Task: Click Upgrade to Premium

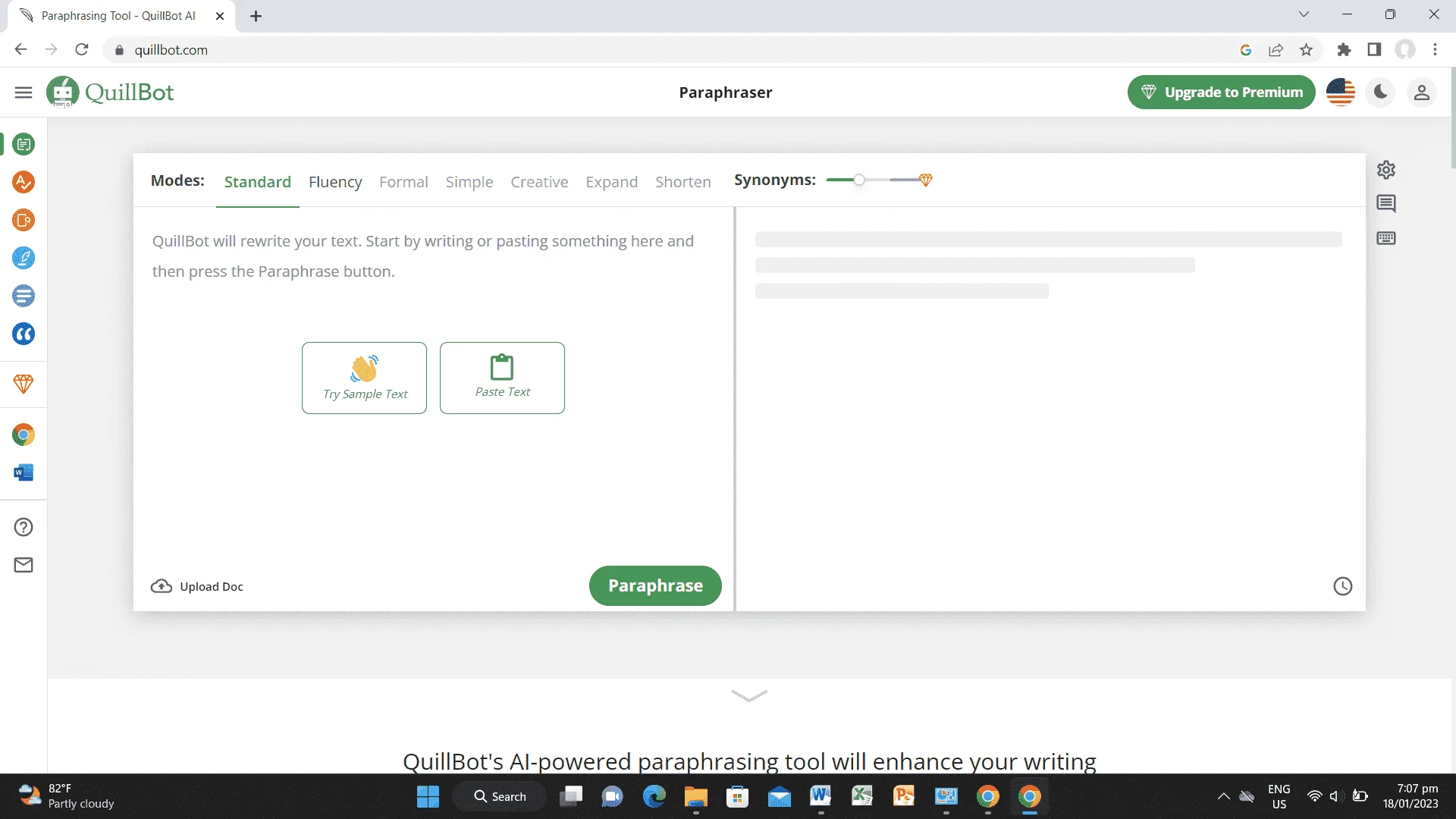Action: click(1221, 93)
